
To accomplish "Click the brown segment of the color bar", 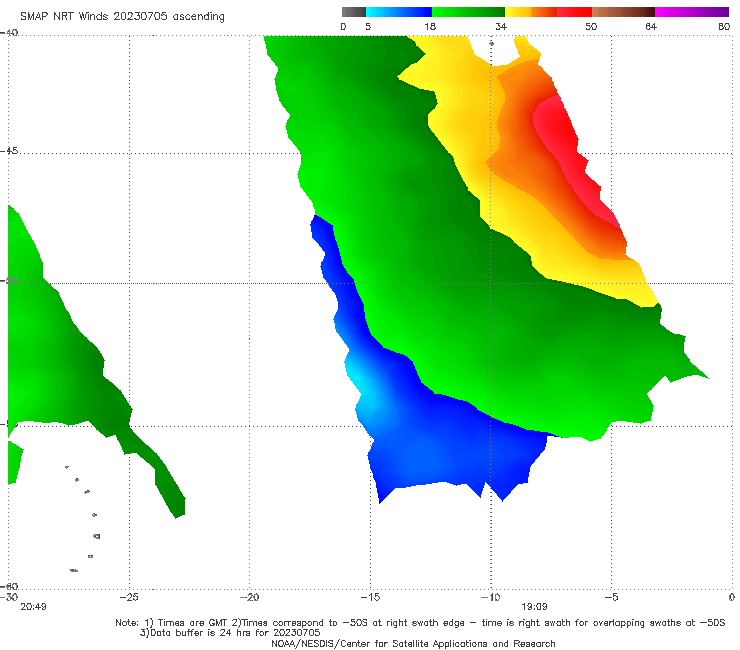I will pos(623,12).
